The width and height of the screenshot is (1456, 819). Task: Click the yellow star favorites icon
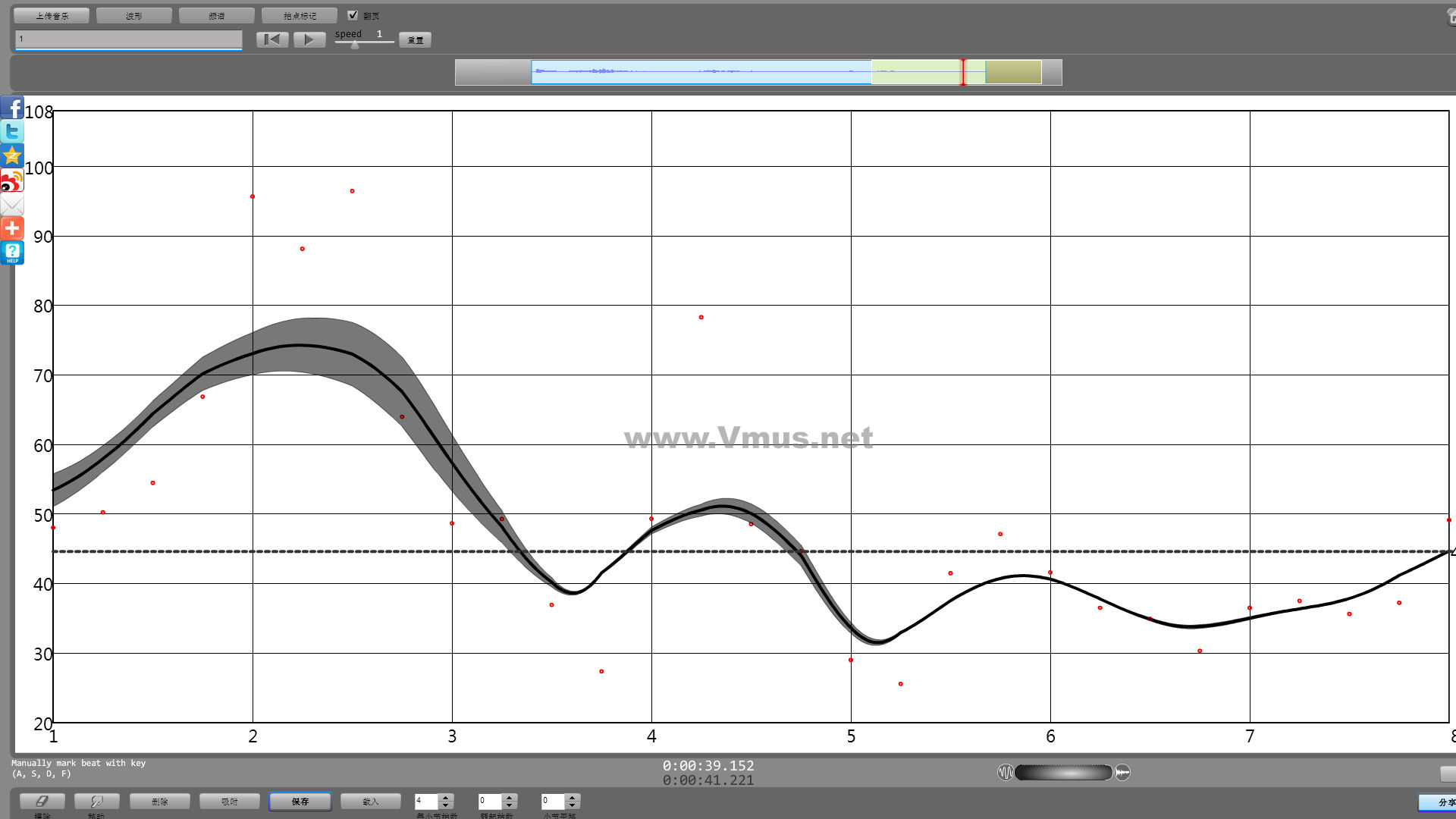point(12,156)
